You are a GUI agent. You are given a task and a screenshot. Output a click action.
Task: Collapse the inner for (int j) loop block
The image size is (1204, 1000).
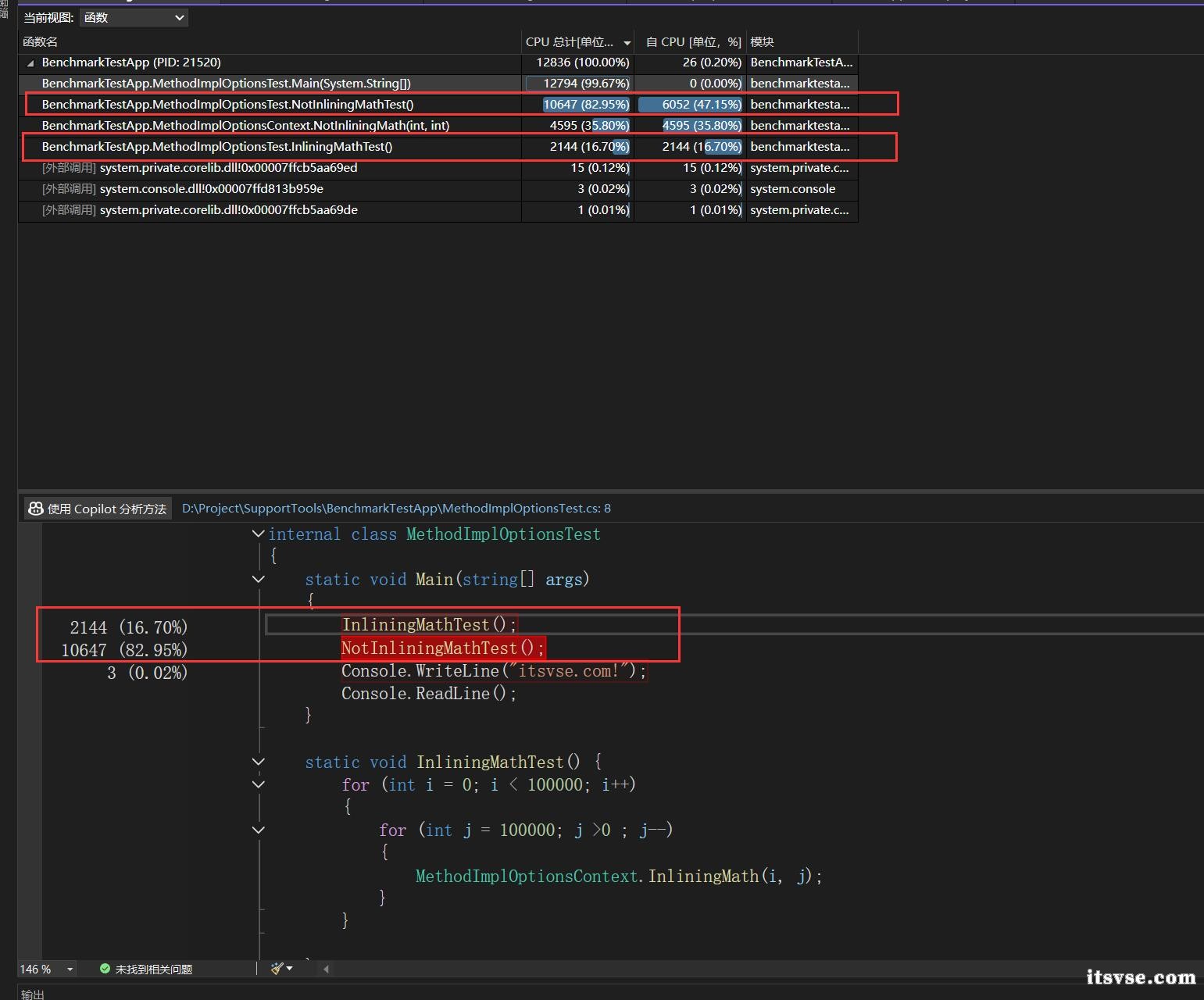point(258,830)
